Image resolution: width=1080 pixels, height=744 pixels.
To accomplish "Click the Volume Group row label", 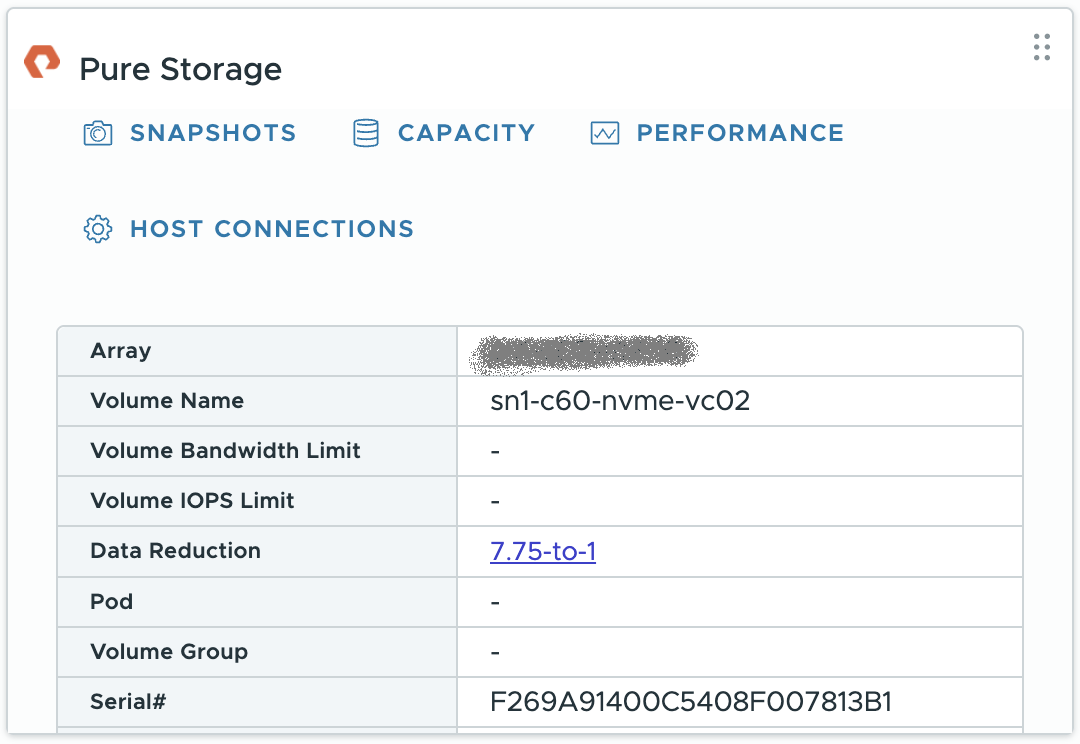I will 166,651.
